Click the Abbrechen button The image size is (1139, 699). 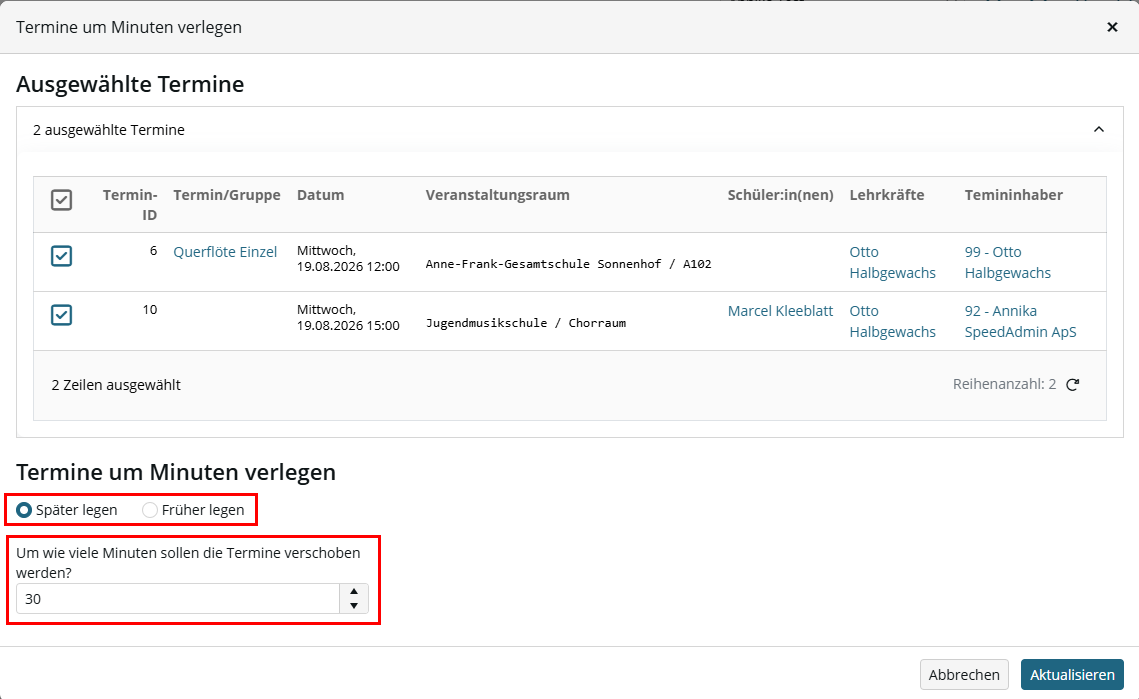click(964, 674)
